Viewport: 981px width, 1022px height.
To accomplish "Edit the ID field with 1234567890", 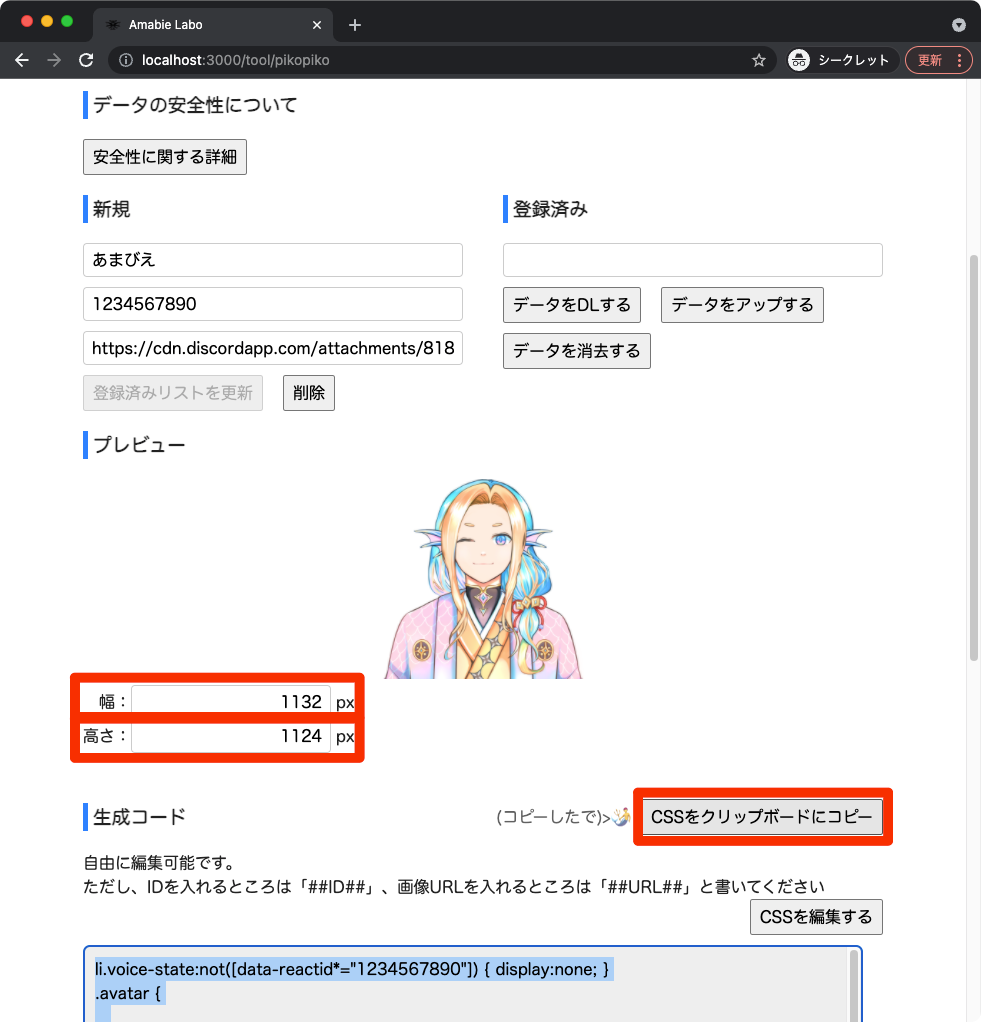I will pyautogui.click(x=272, y=304).
